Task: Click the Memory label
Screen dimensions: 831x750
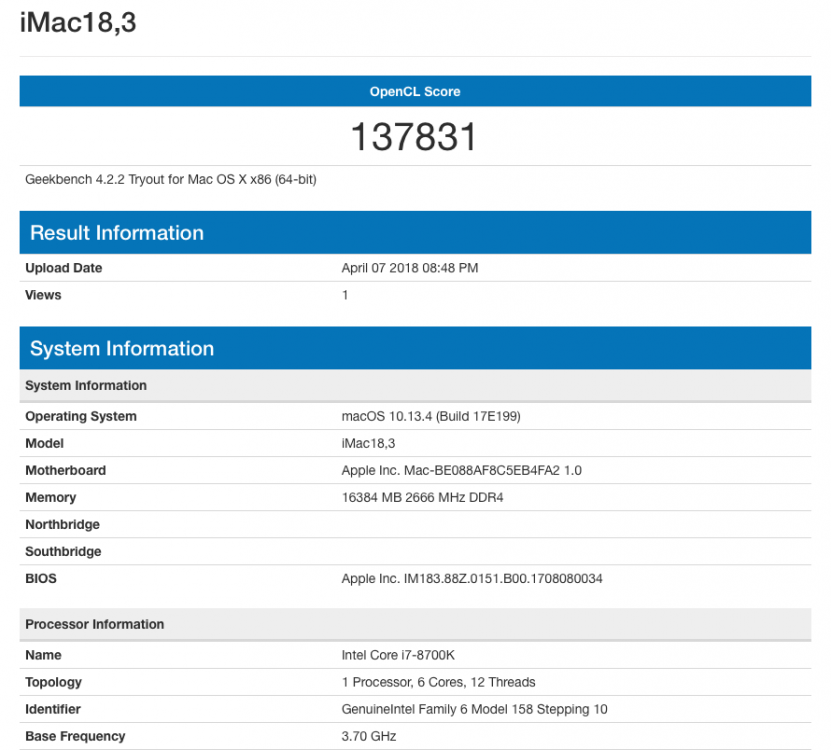Action: (50, 497)
